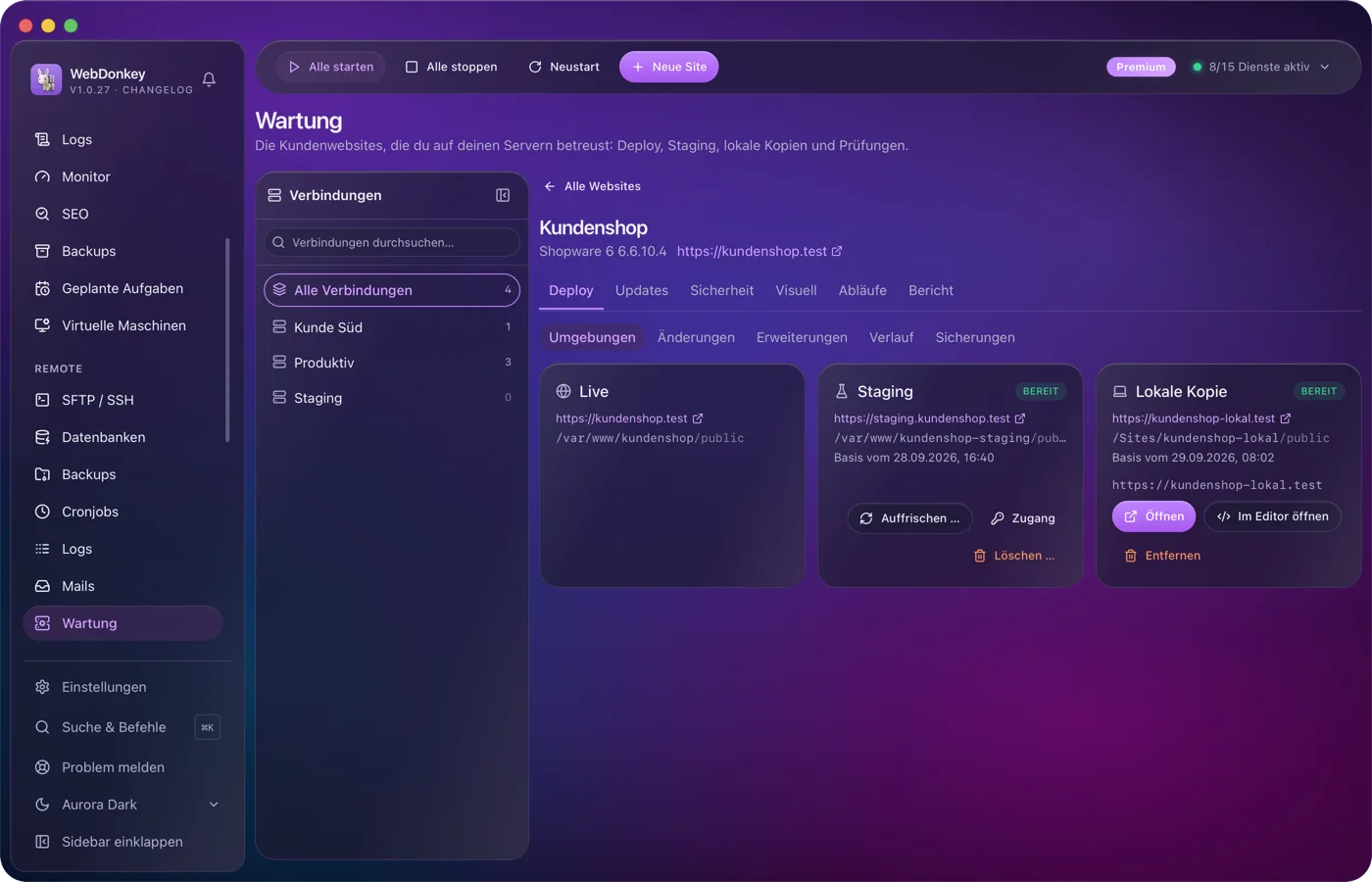Open the Virtuelle Maschinen sidebar icon
The width and height of the screenshot is (1372, 882).
(42, 325)
